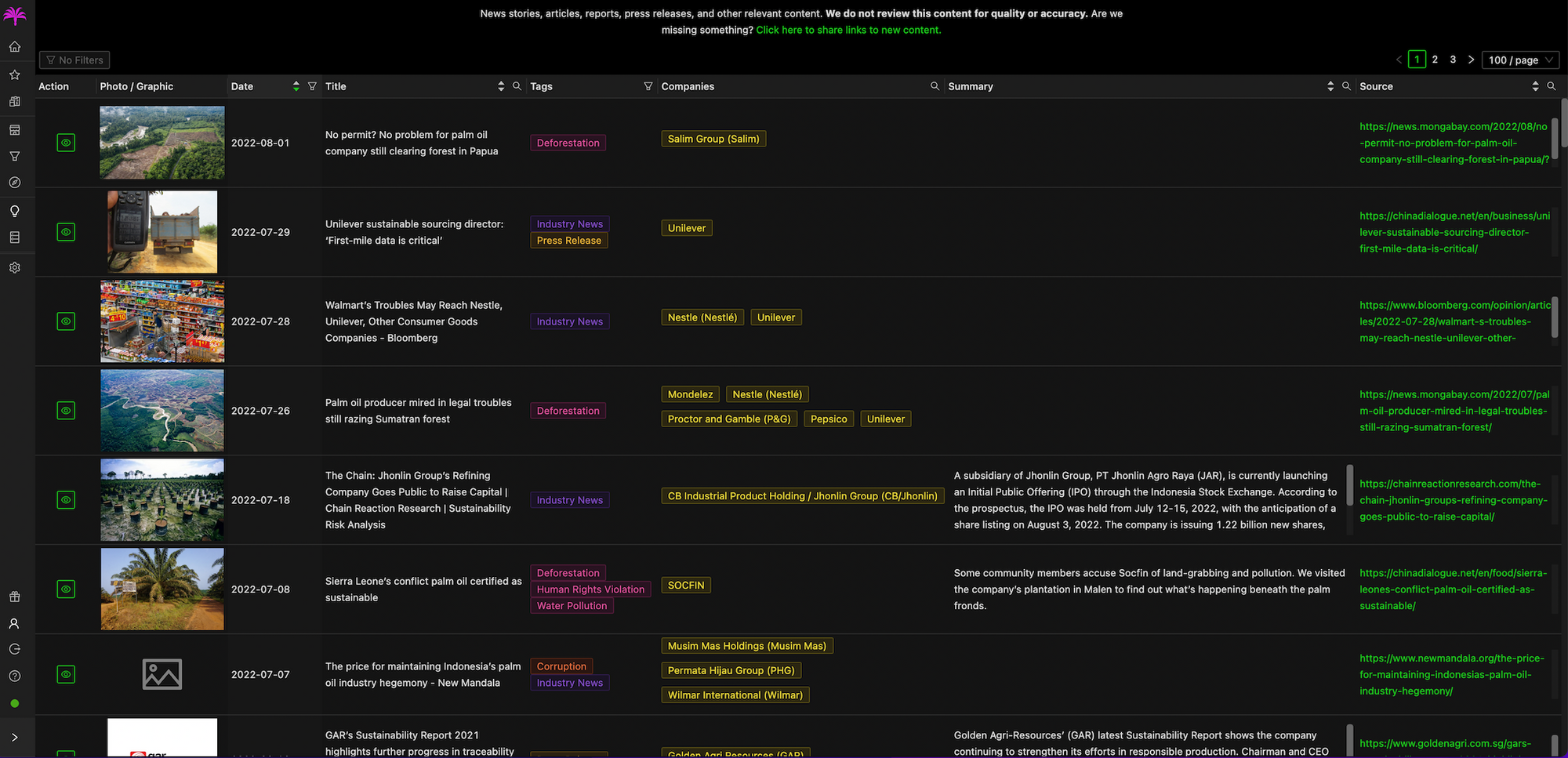
Task: Click the Press Release tag
Action: point(568,241)
